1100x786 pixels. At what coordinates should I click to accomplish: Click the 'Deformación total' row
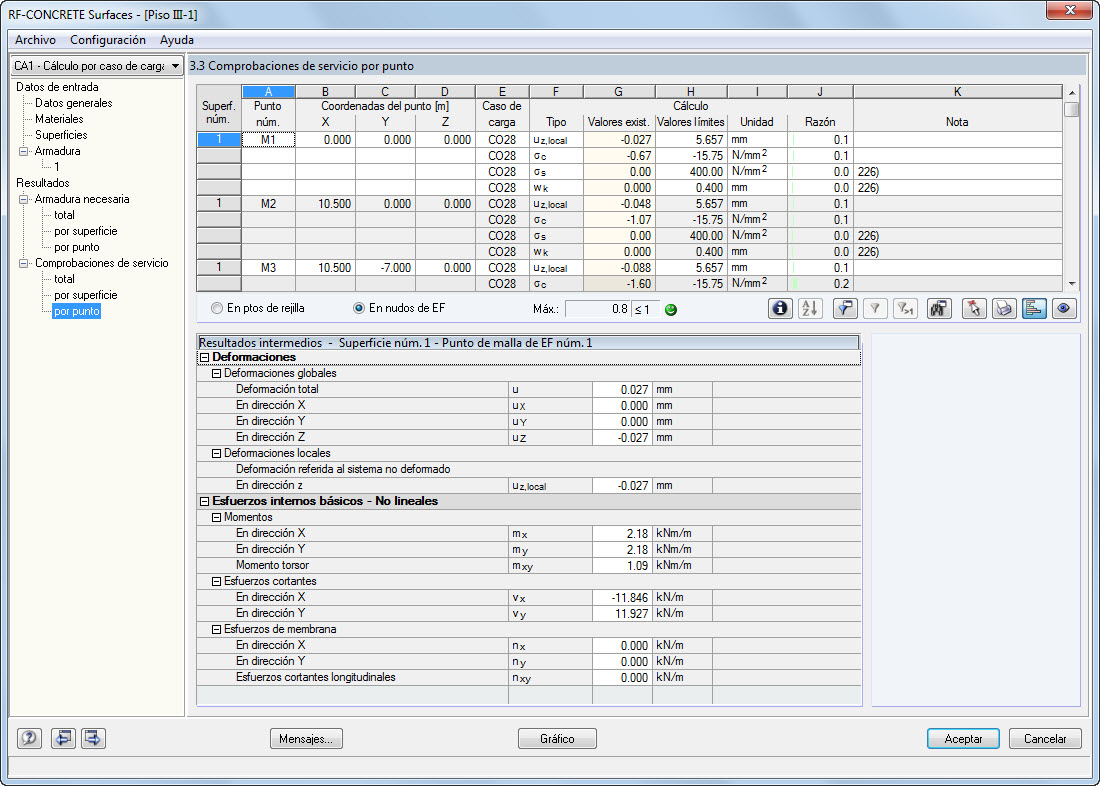pyautogui.click(x=528, y=389)
